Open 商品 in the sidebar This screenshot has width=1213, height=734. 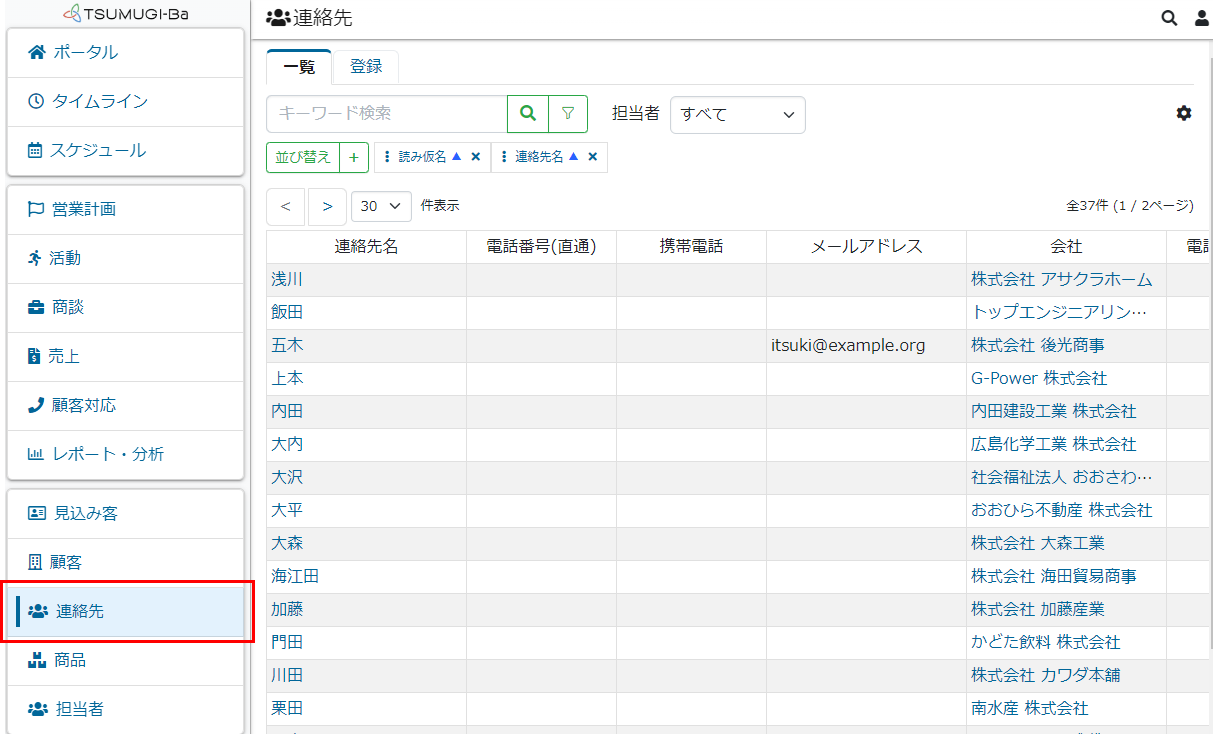point(125,661)
